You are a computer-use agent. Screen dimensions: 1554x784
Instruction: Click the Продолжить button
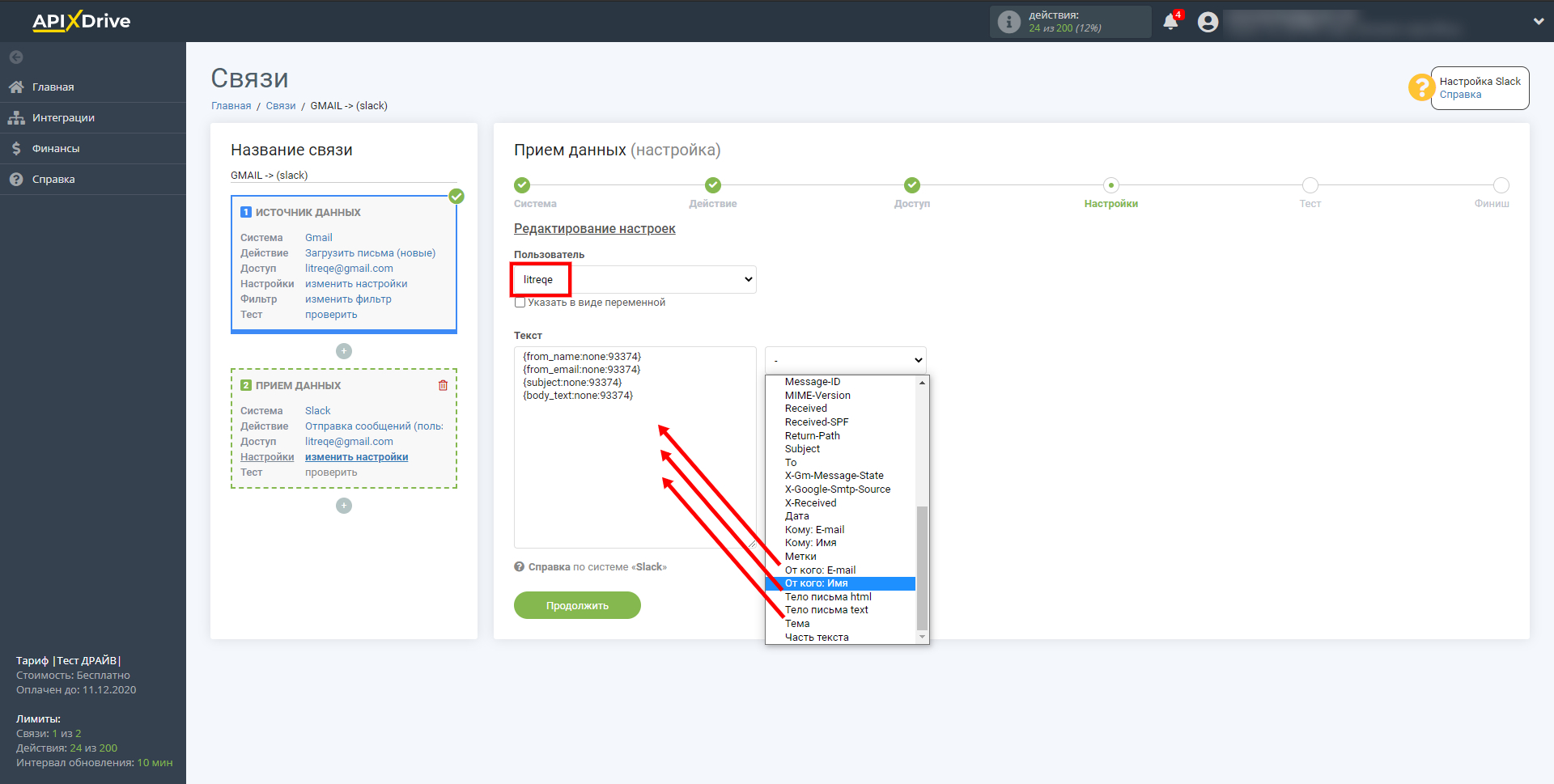(577, 605)
